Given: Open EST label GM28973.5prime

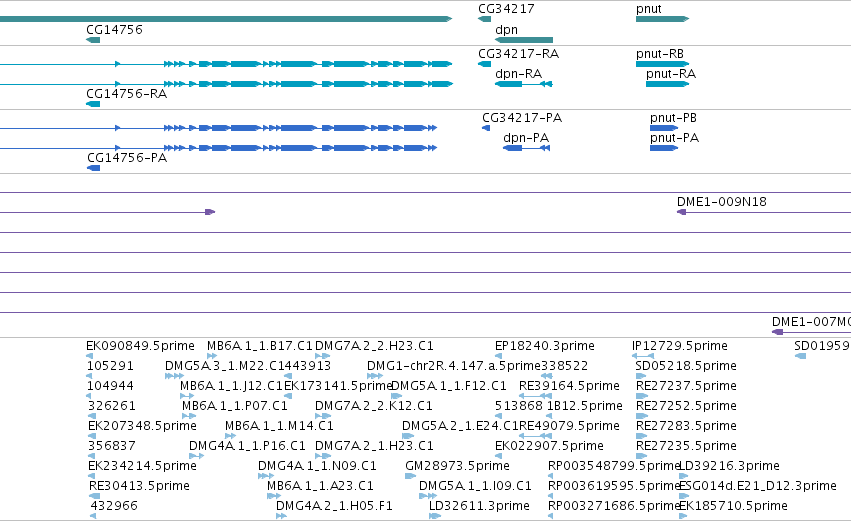Looking at the screenshot, I should (x=457, y=466).
